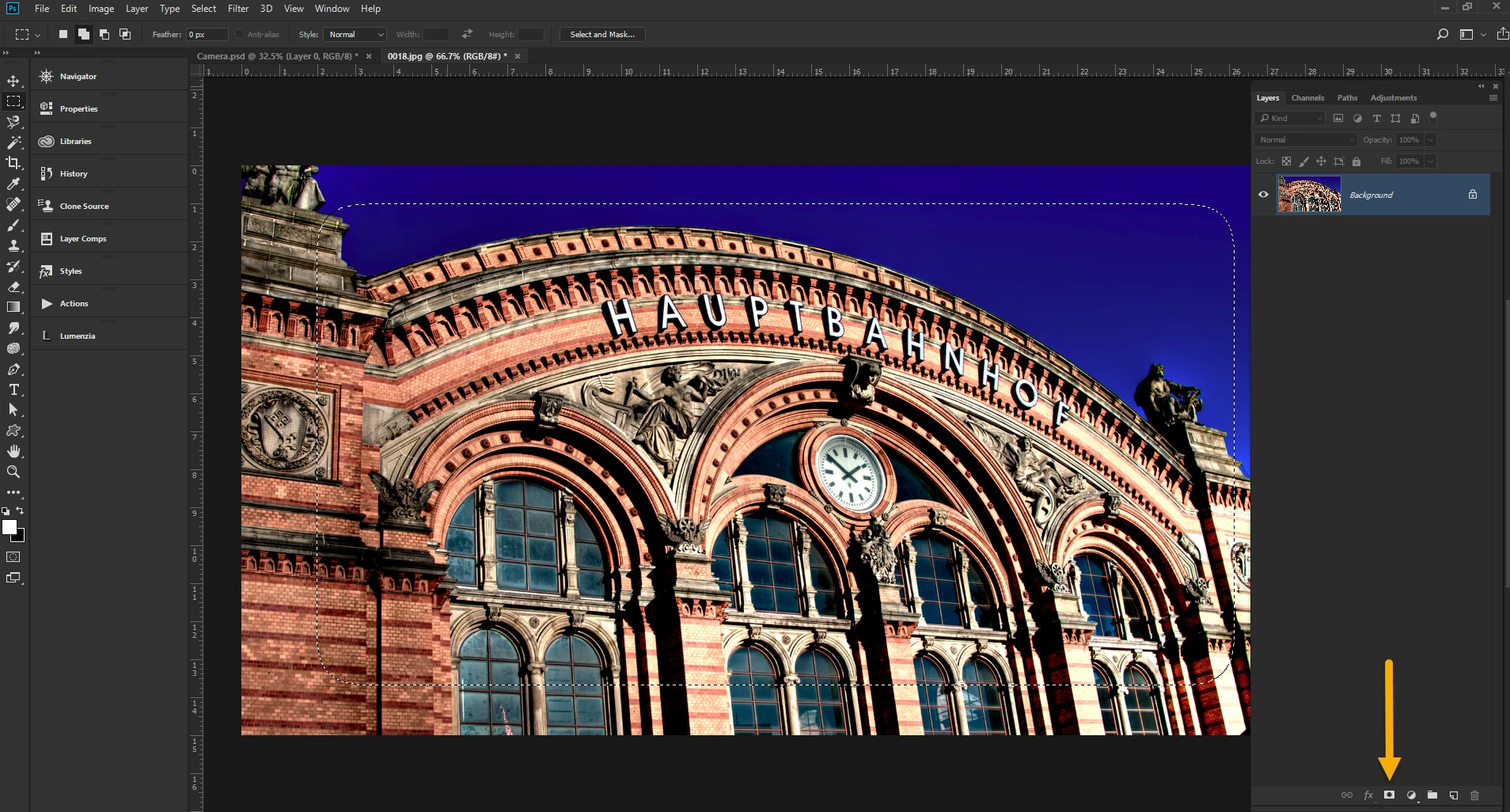Select the Magic Wand tool
This screenshot has width=1510, height=812.
coord(13,142)
